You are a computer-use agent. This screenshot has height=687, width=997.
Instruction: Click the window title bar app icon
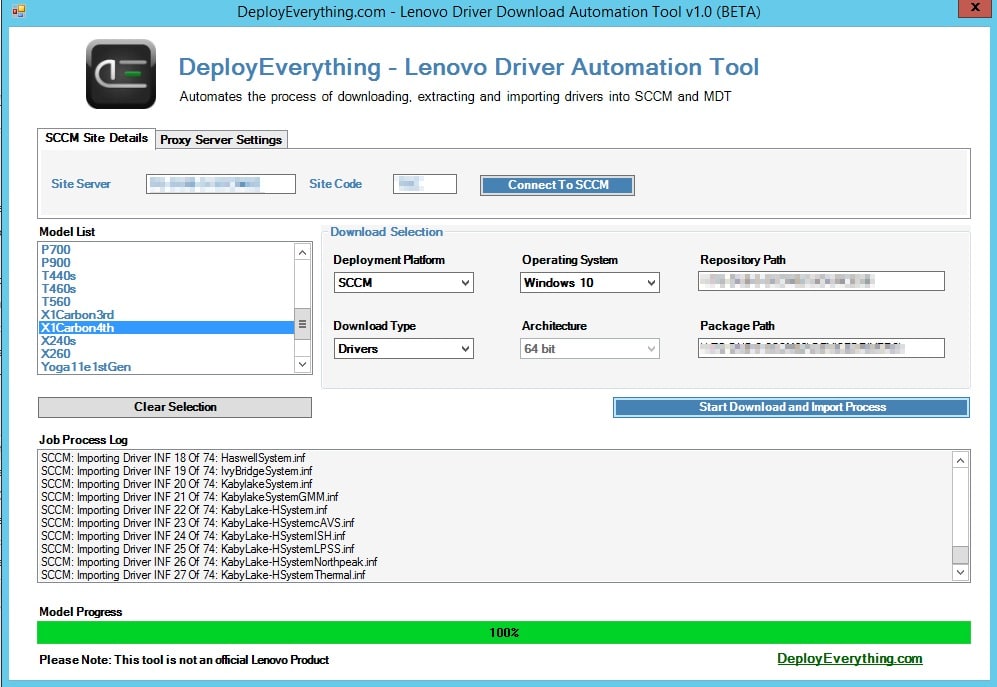[x=18, y=11]
